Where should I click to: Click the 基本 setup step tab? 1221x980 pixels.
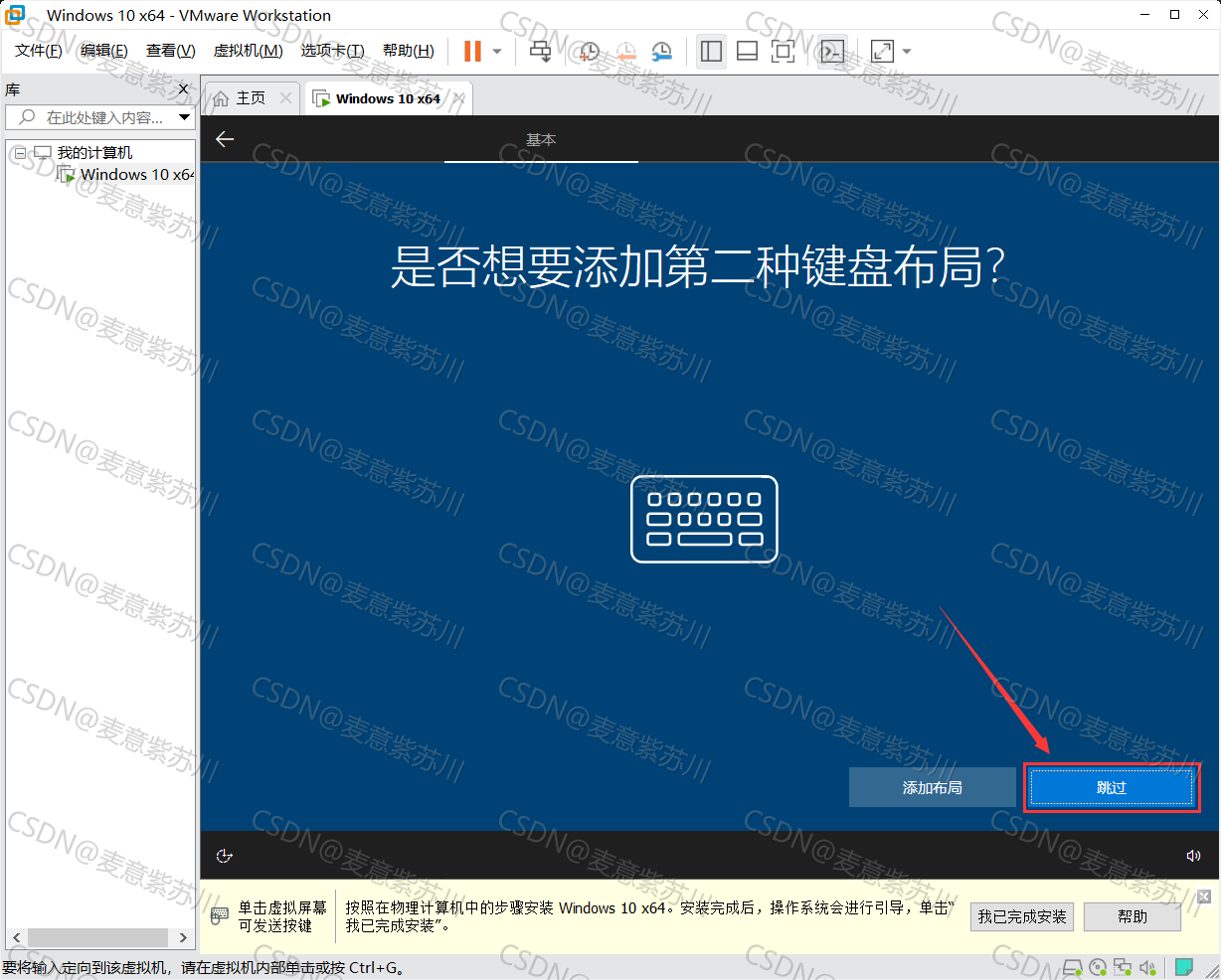(541, 140)
